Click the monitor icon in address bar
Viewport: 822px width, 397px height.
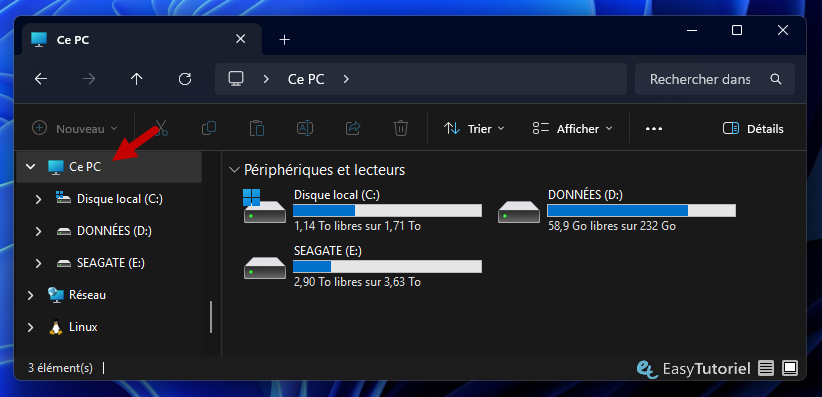236,79
